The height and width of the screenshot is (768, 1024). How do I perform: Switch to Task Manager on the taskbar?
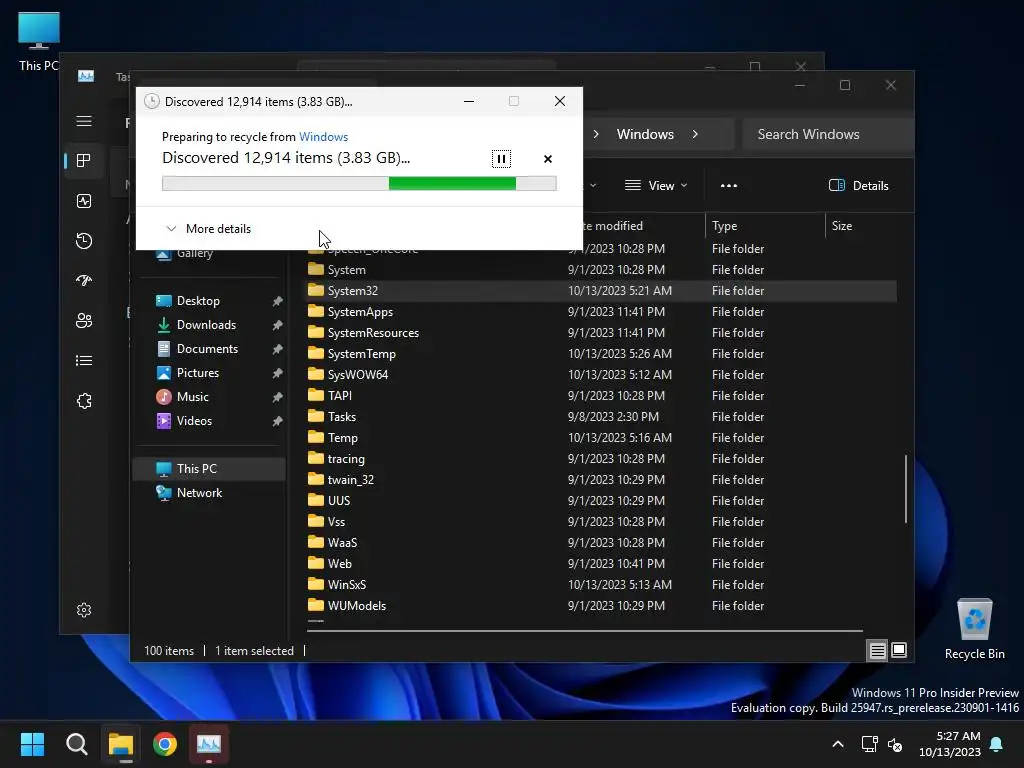tap(209, 744)
